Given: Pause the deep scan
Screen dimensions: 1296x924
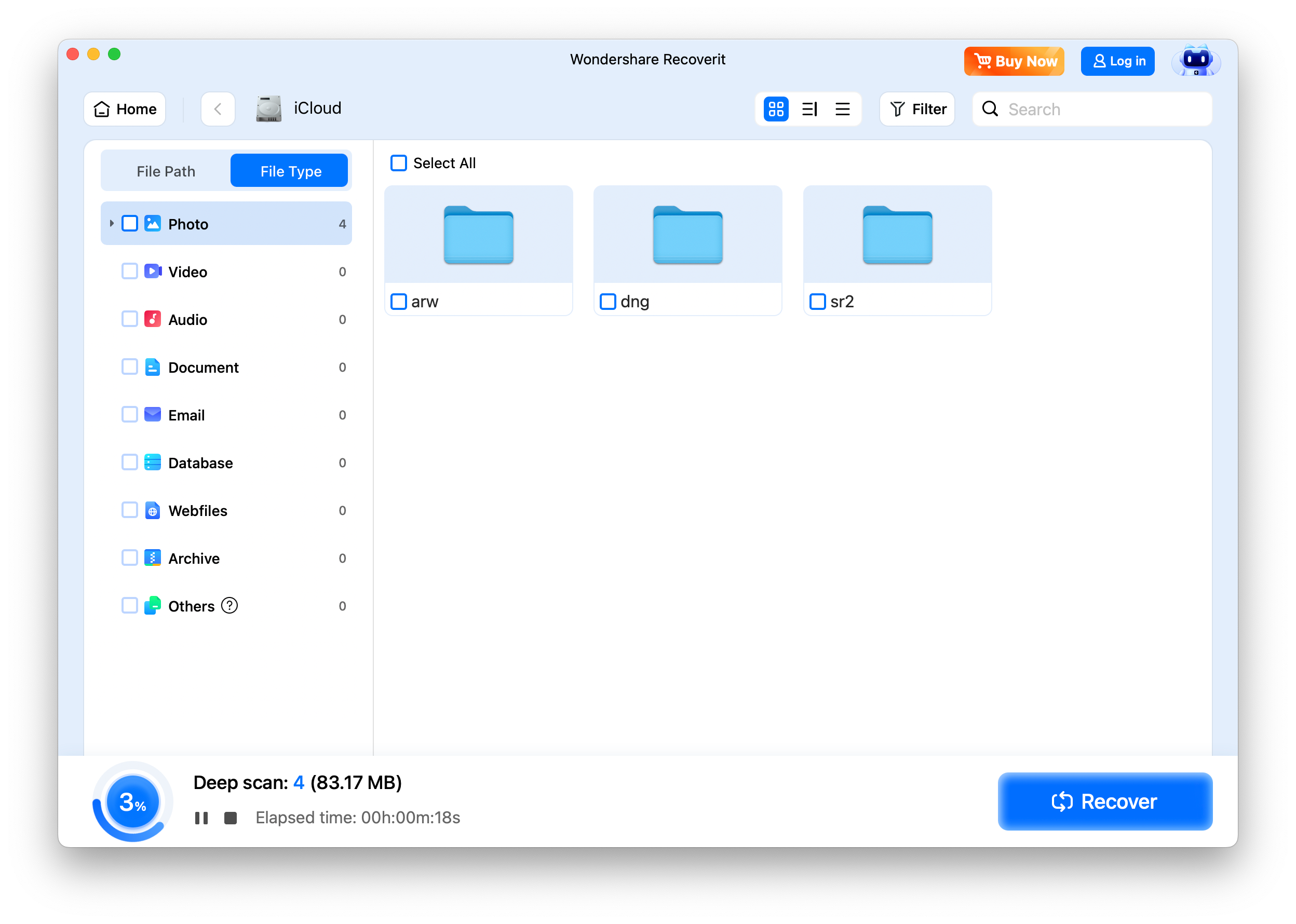Looking at the screenshot, I should pos(201,818).
